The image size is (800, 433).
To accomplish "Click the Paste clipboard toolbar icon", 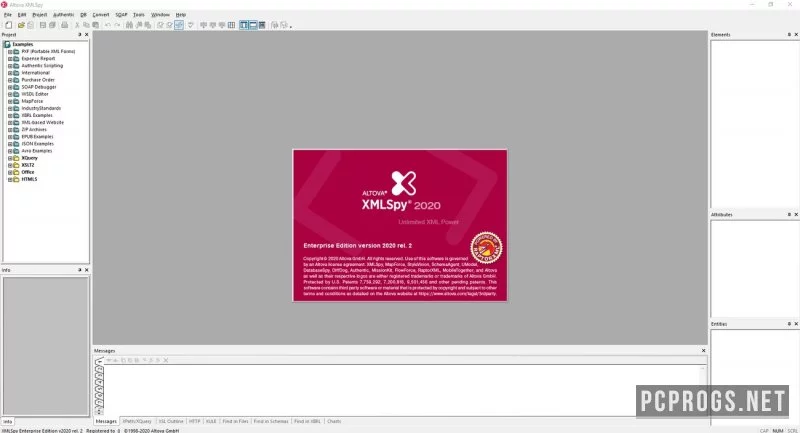I will [95, 25].
